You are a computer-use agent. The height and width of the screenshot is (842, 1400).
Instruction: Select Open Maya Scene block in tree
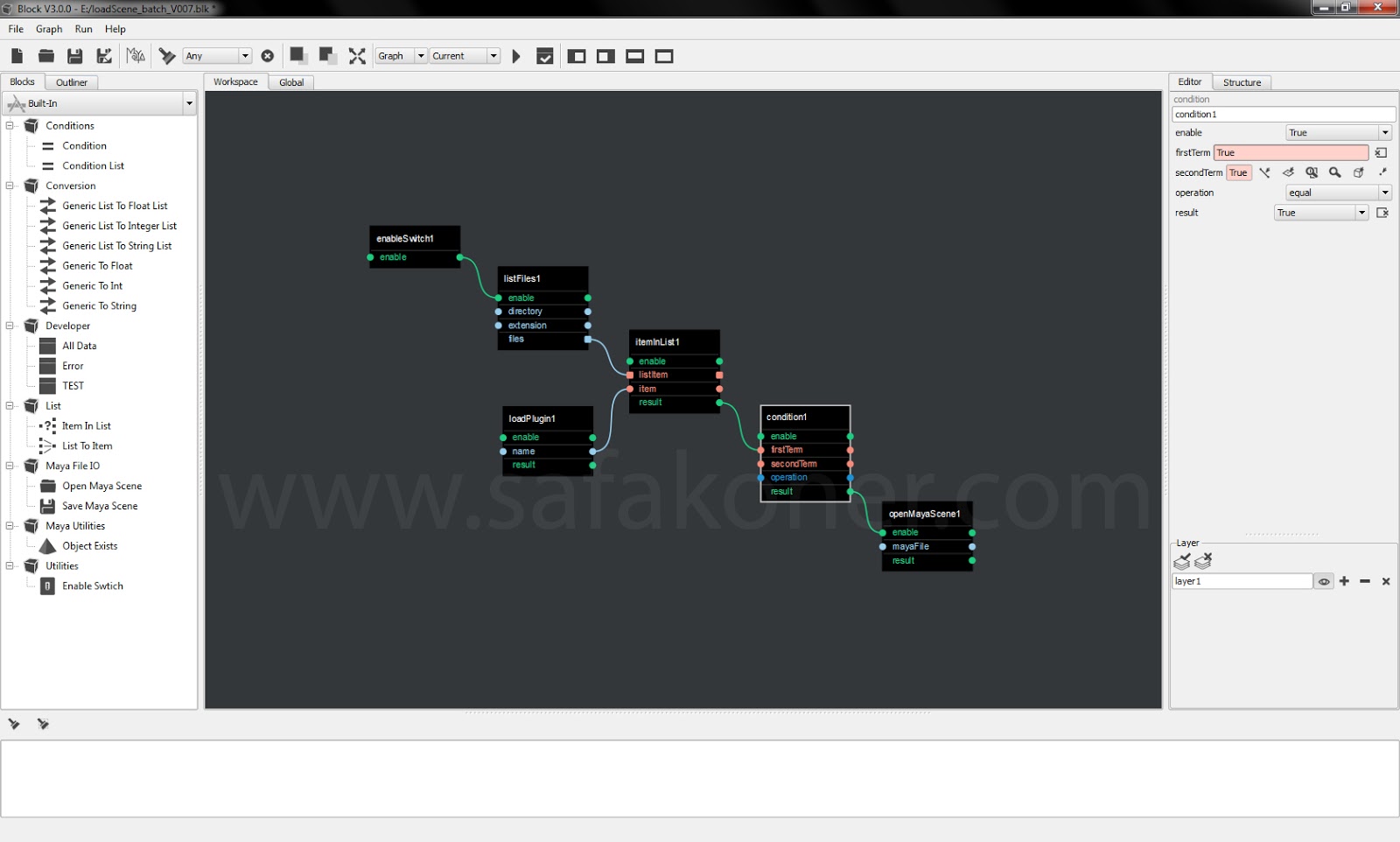click(101, 486)
